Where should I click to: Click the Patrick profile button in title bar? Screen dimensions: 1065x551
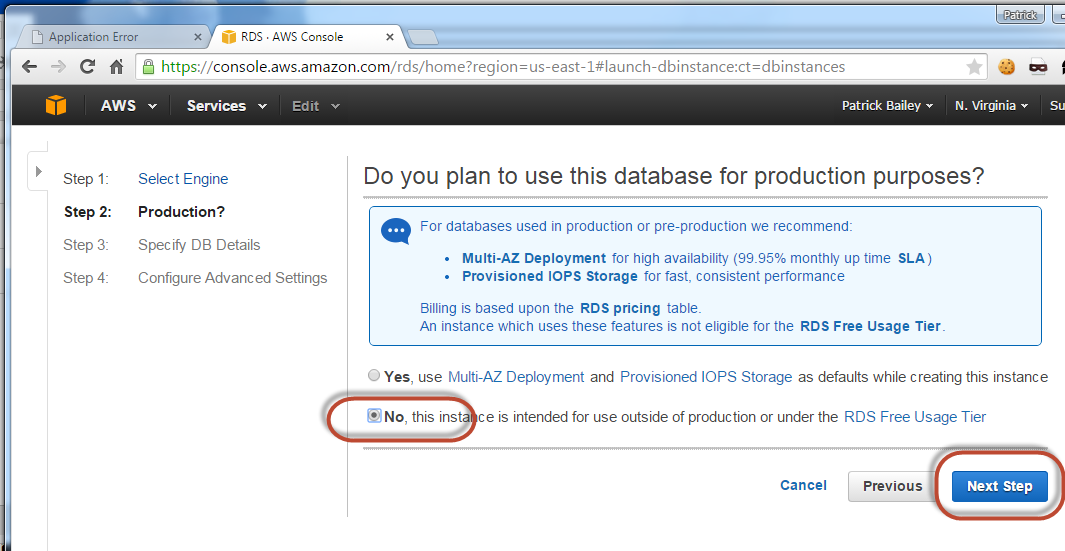coord(1020,14)
